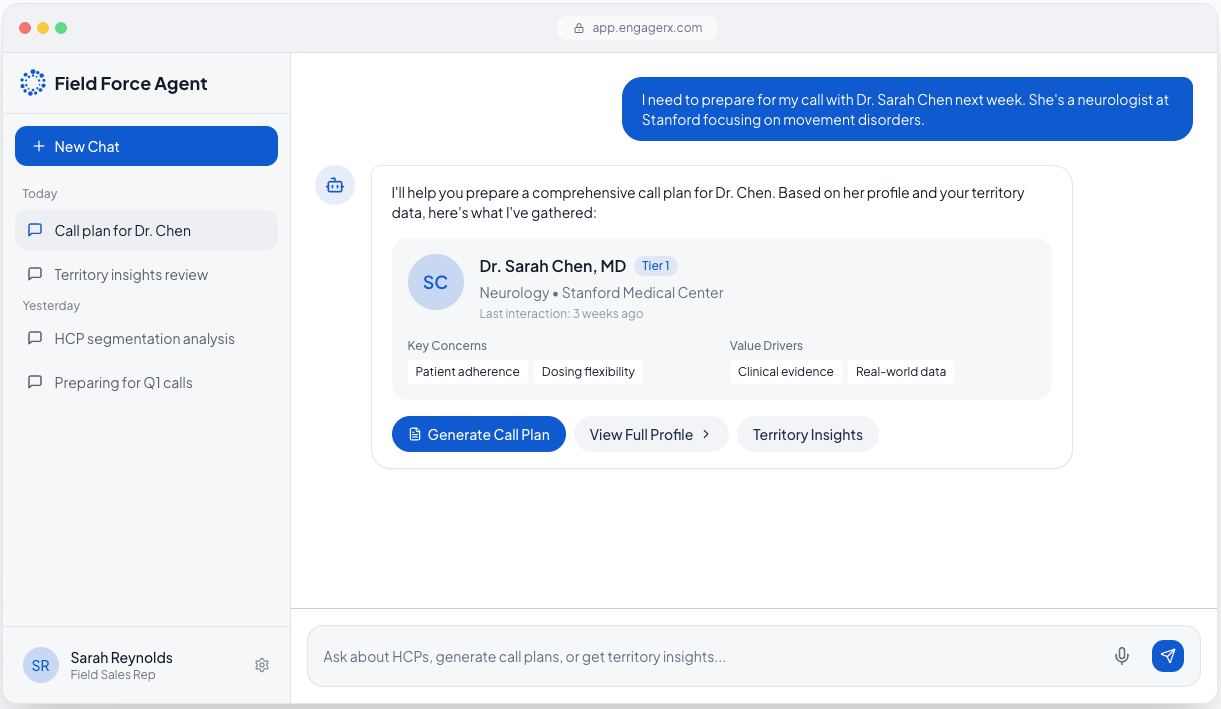Click the Dr. Sarah Chen, MD name
1221x709 pixels.
[553, 266]
